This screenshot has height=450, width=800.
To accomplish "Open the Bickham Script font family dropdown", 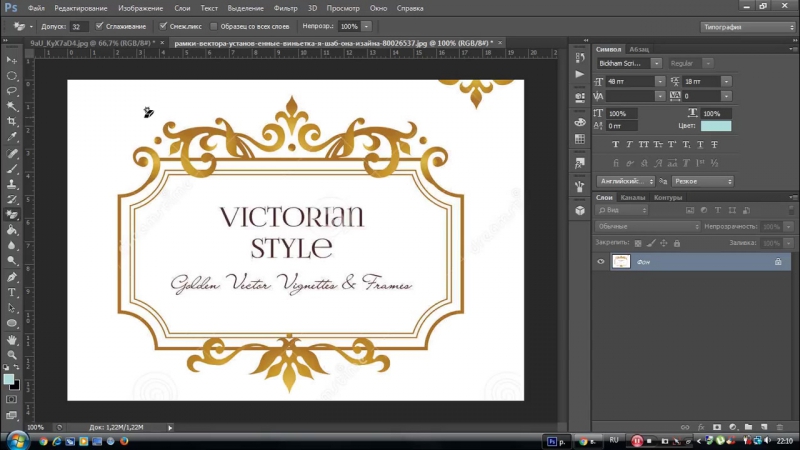I will point(657,63).
